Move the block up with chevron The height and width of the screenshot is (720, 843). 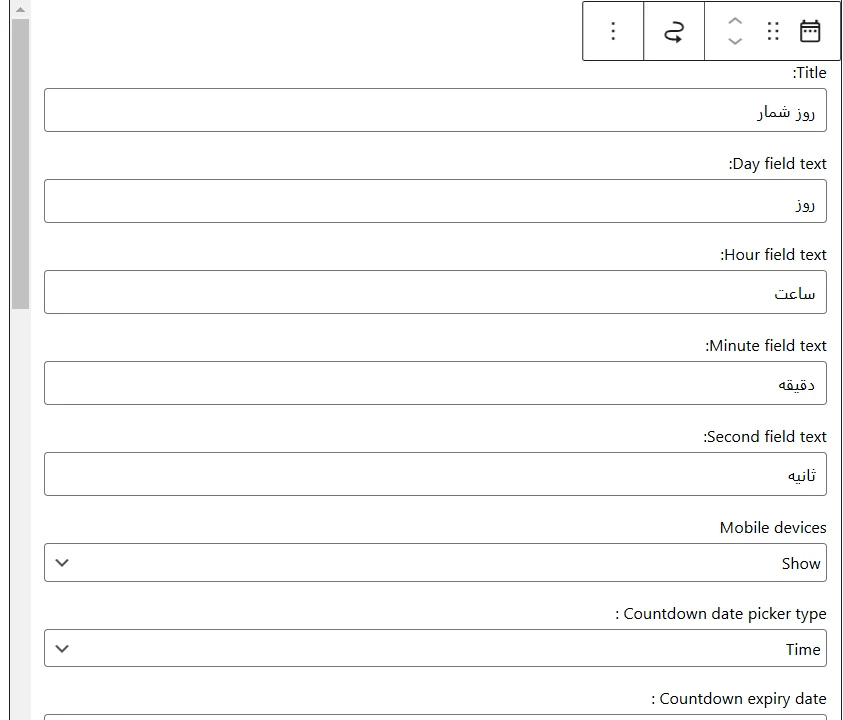[x=735, y=21]
